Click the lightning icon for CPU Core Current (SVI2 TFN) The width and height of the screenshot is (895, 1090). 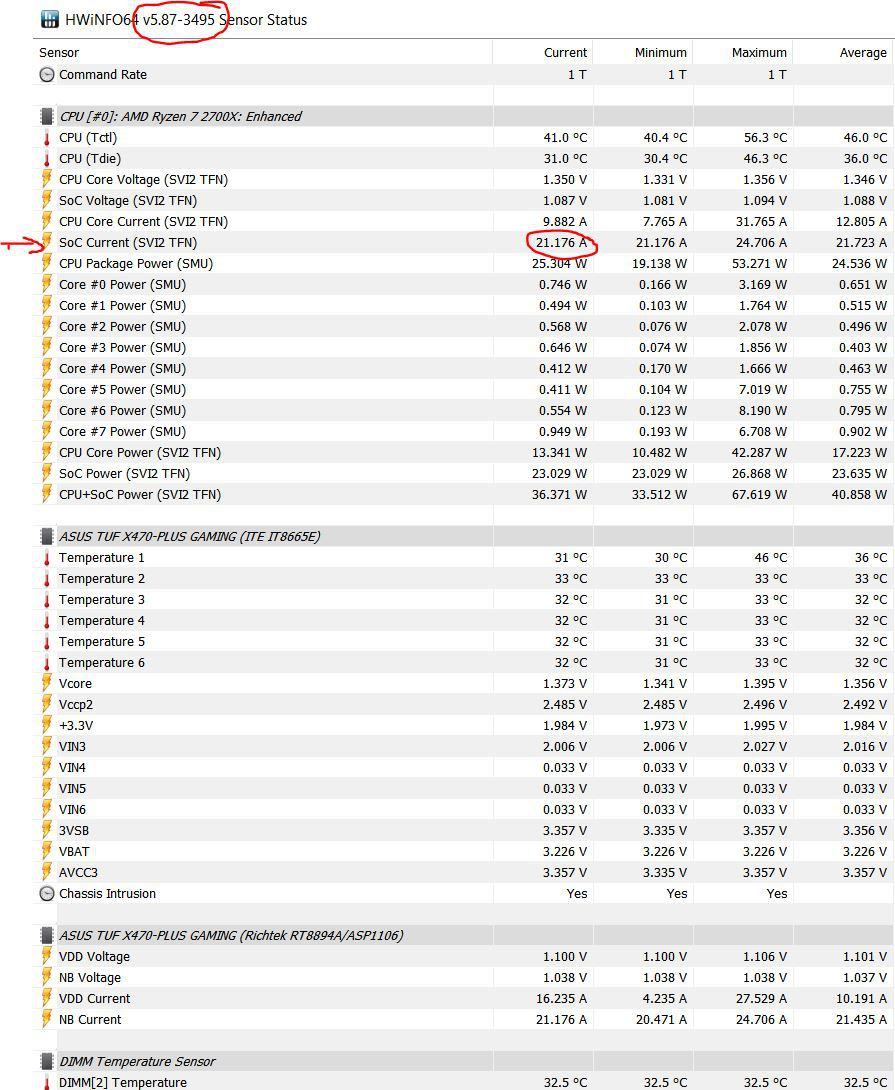[x=47, y=221]
